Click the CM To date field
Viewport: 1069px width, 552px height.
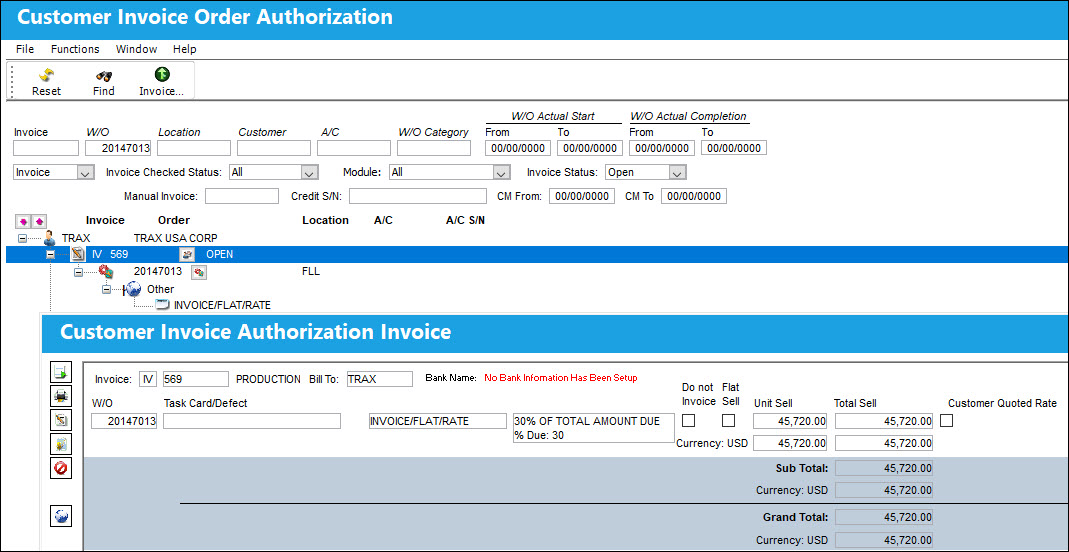click(x=694, y=196)
